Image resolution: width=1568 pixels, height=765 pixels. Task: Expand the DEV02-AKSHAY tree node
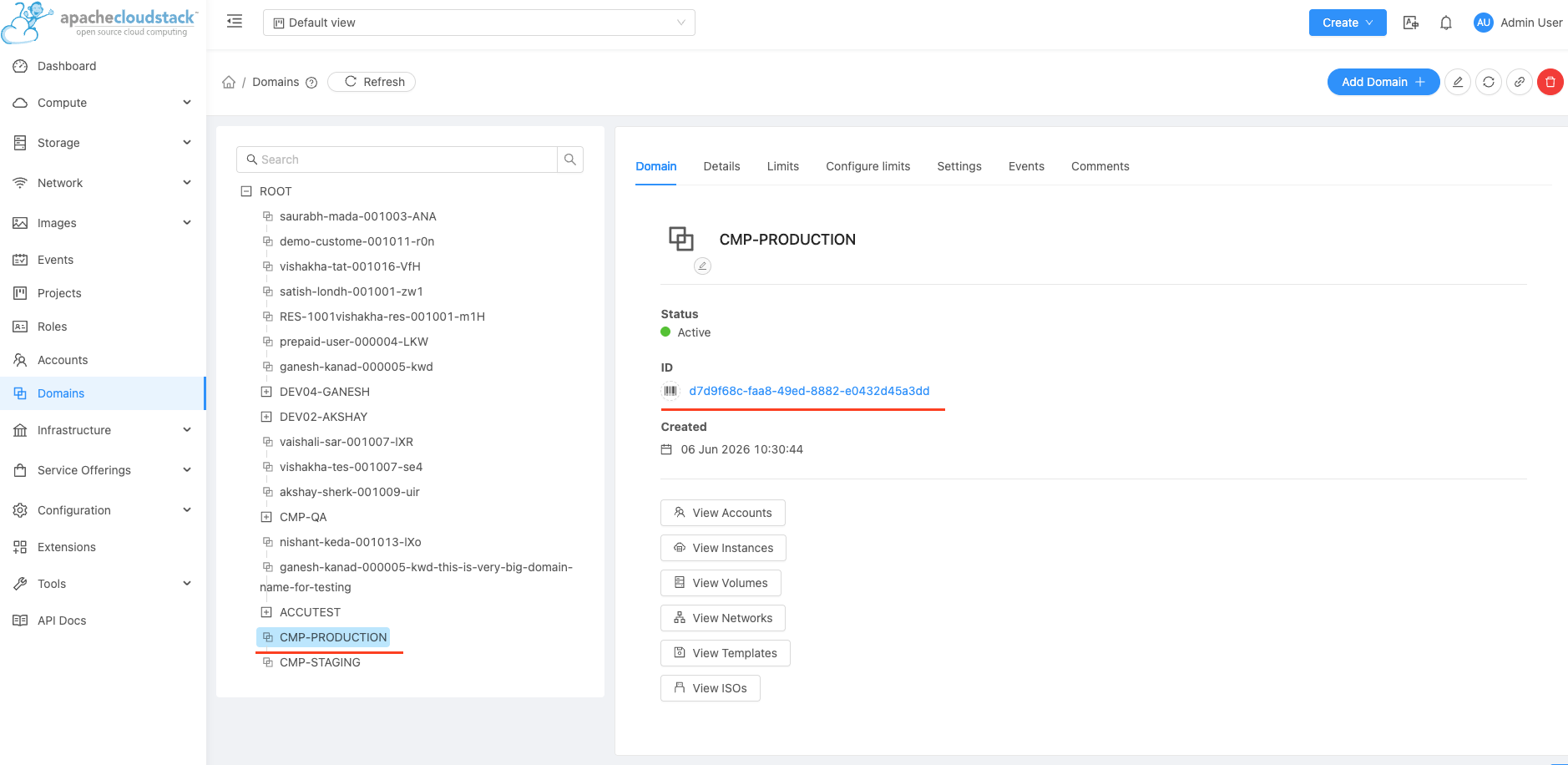tap(266, 417)
